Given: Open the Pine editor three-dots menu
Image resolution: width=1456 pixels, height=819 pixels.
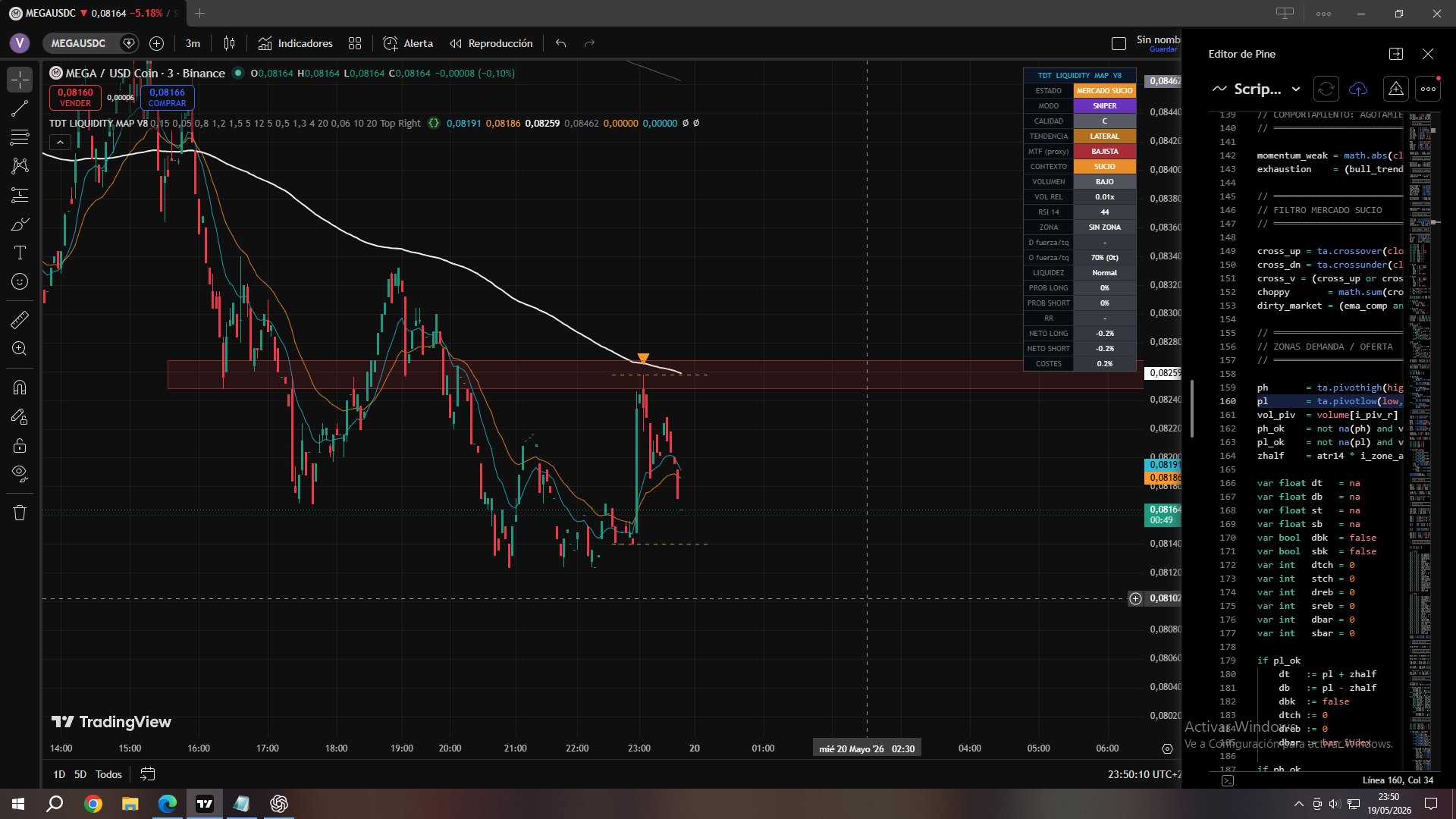Looking at the screenshot, I should (x=1428, y=89).
